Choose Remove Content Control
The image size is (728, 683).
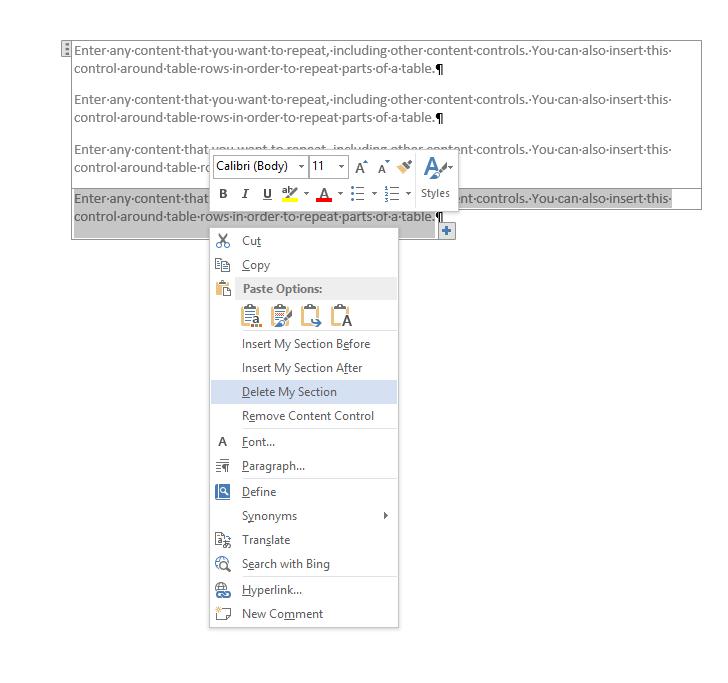pos(304,416)
